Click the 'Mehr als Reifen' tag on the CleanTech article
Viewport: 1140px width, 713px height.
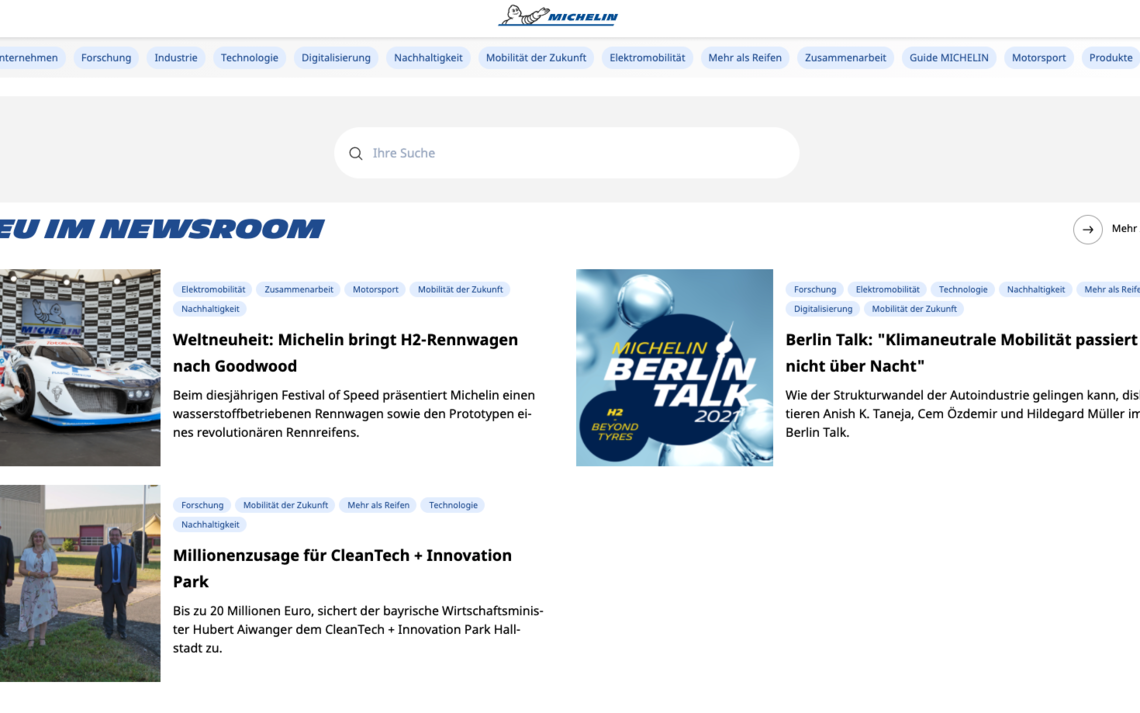(x=377, y=505)
